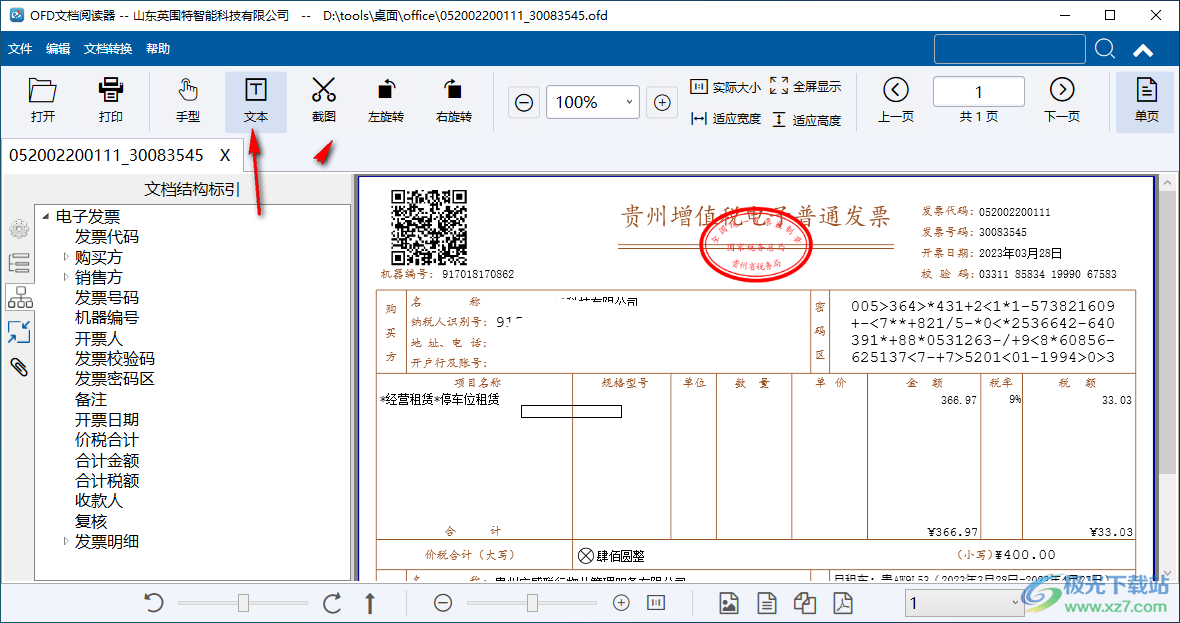Select 发票校验码 in the structure tree
The width and height of the screenshot is (1180, 623).
[x=115, y=359]
